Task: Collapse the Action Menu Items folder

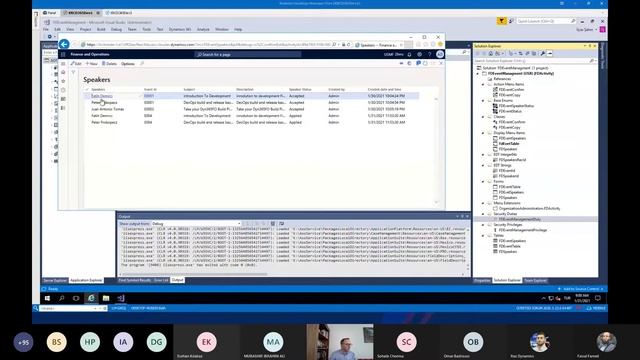Action: (x=483, y=84)
